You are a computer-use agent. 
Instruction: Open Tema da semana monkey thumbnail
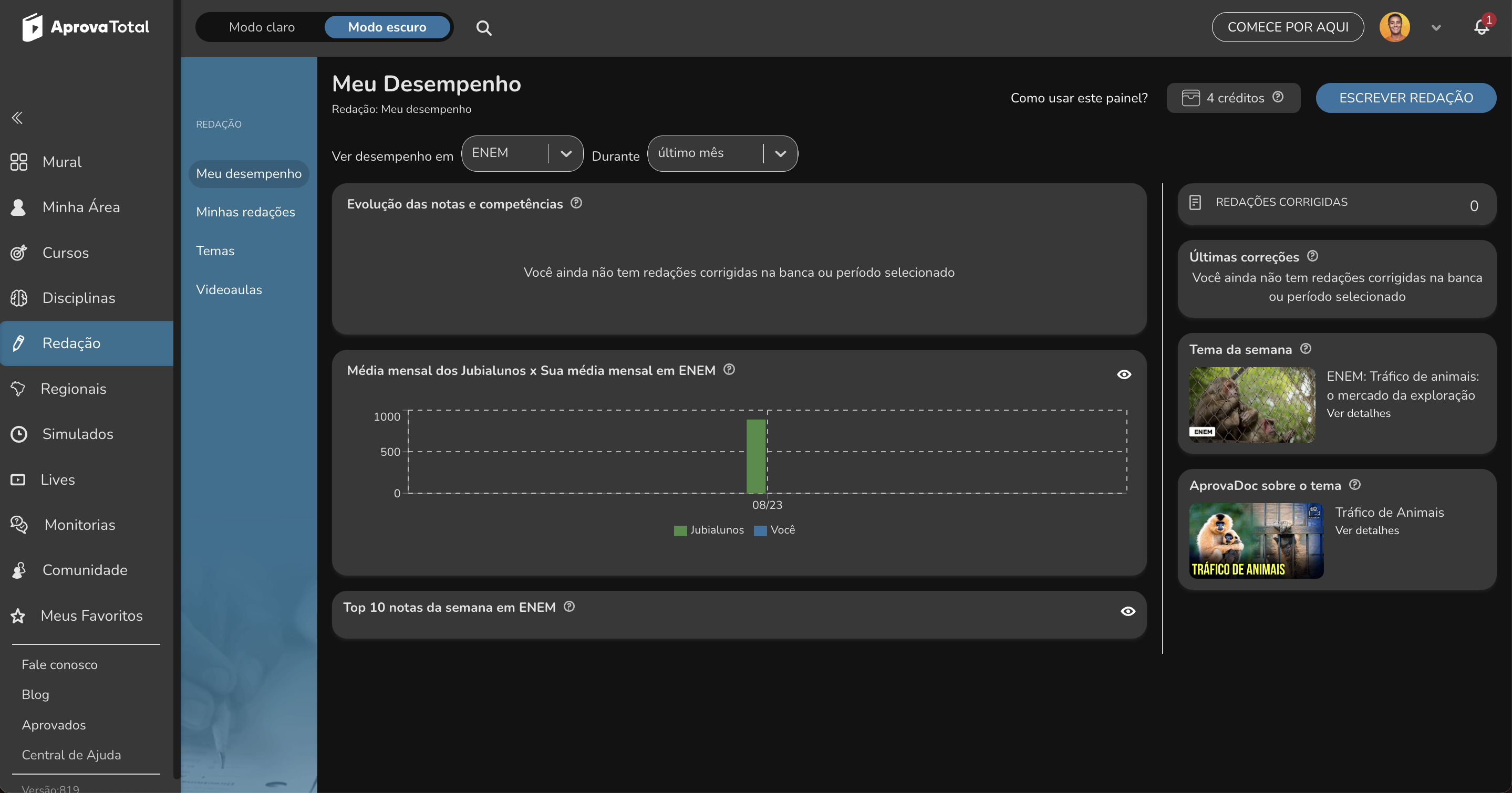coord(1252,405)
